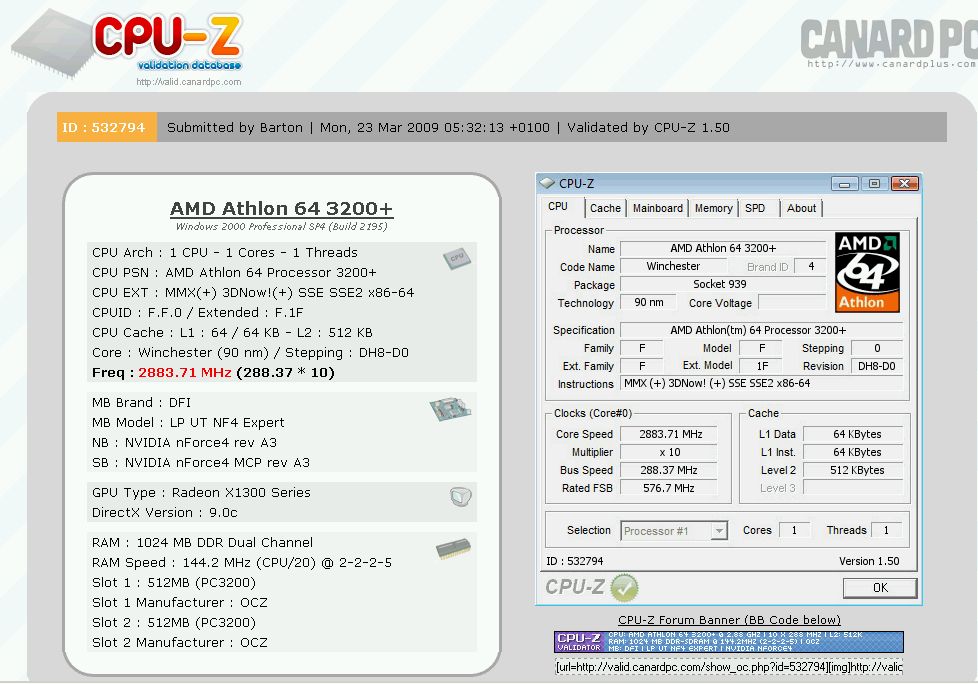Viewport: 978px width, 684px height.
Task: Open the About tab
Action: coord(801,208)
